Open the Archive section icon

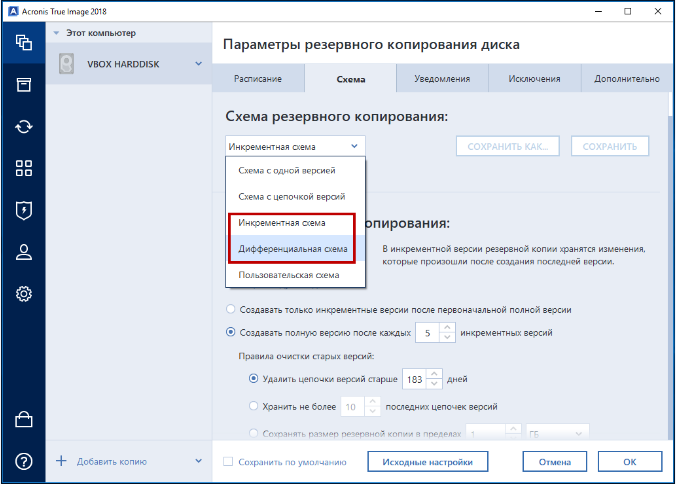[x=24, y=84]
